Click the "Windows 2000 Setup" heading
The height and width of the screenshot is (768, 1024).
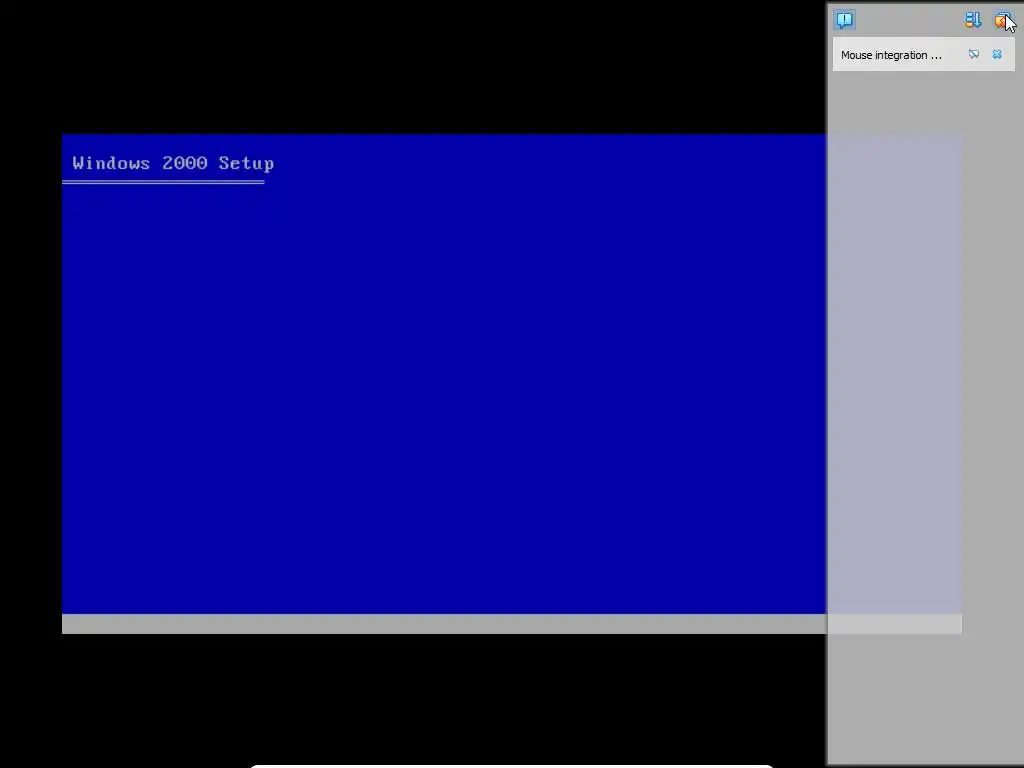click(173, 163)
